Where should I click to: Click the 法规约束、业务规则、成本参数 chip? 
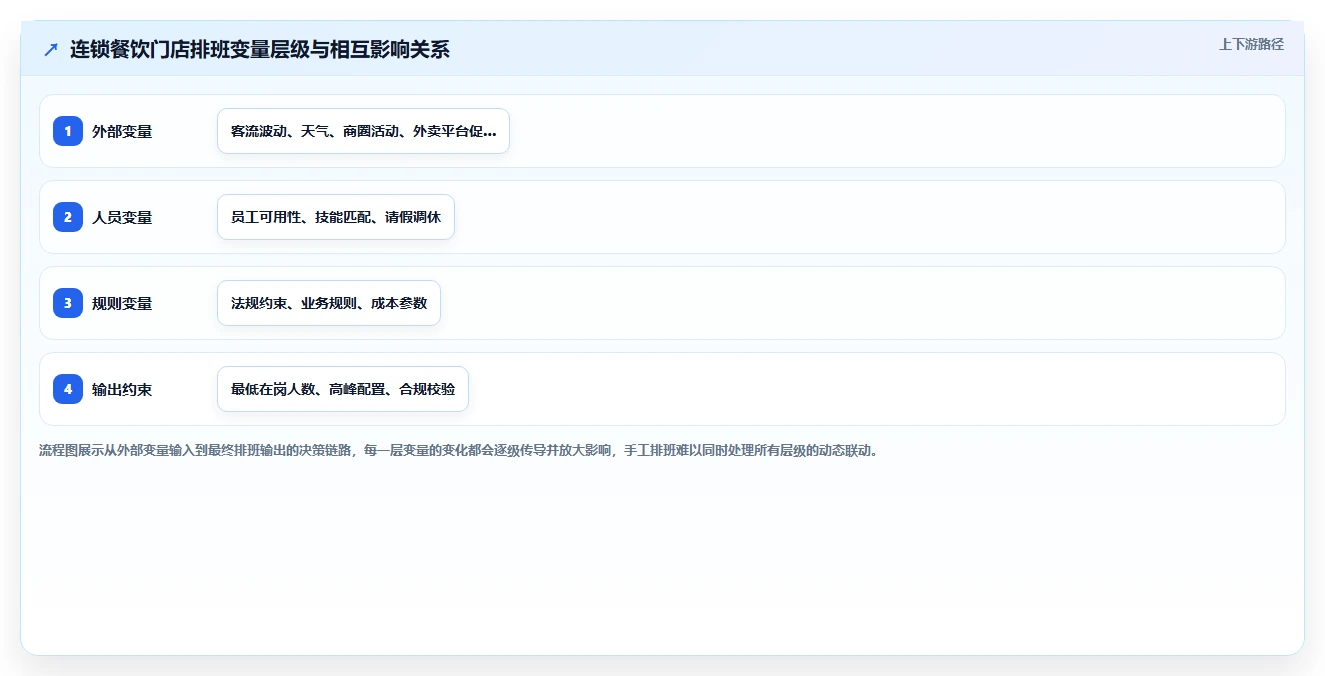coord(329,303)
